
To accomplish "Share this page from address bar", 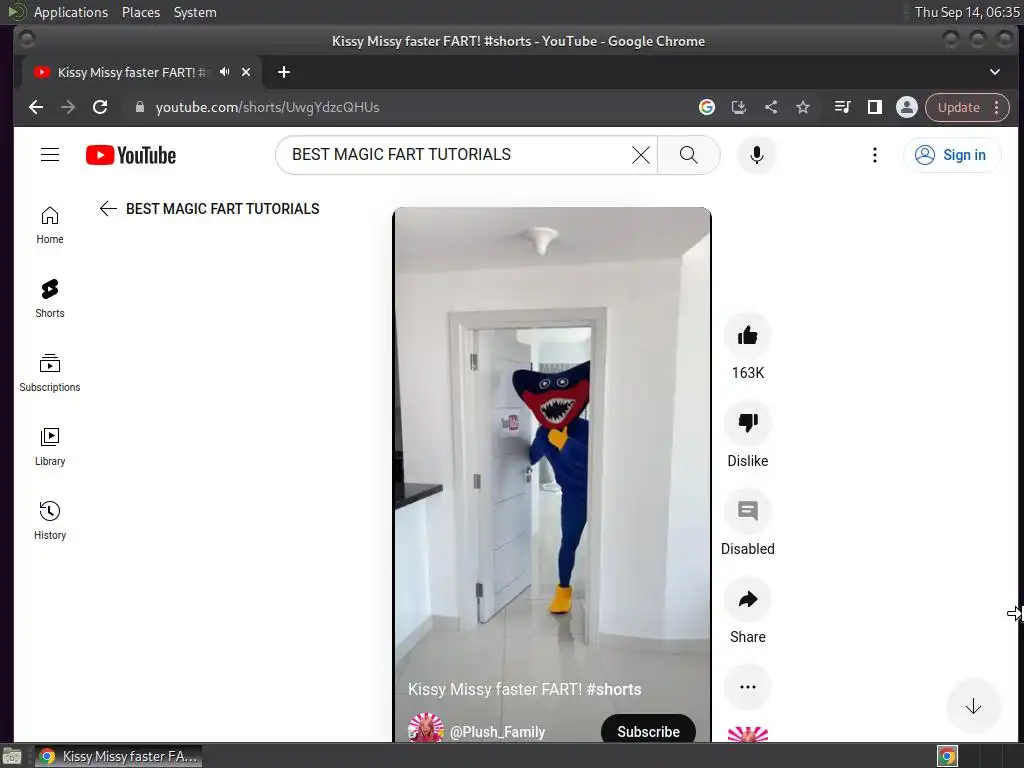I will [771, 107].
